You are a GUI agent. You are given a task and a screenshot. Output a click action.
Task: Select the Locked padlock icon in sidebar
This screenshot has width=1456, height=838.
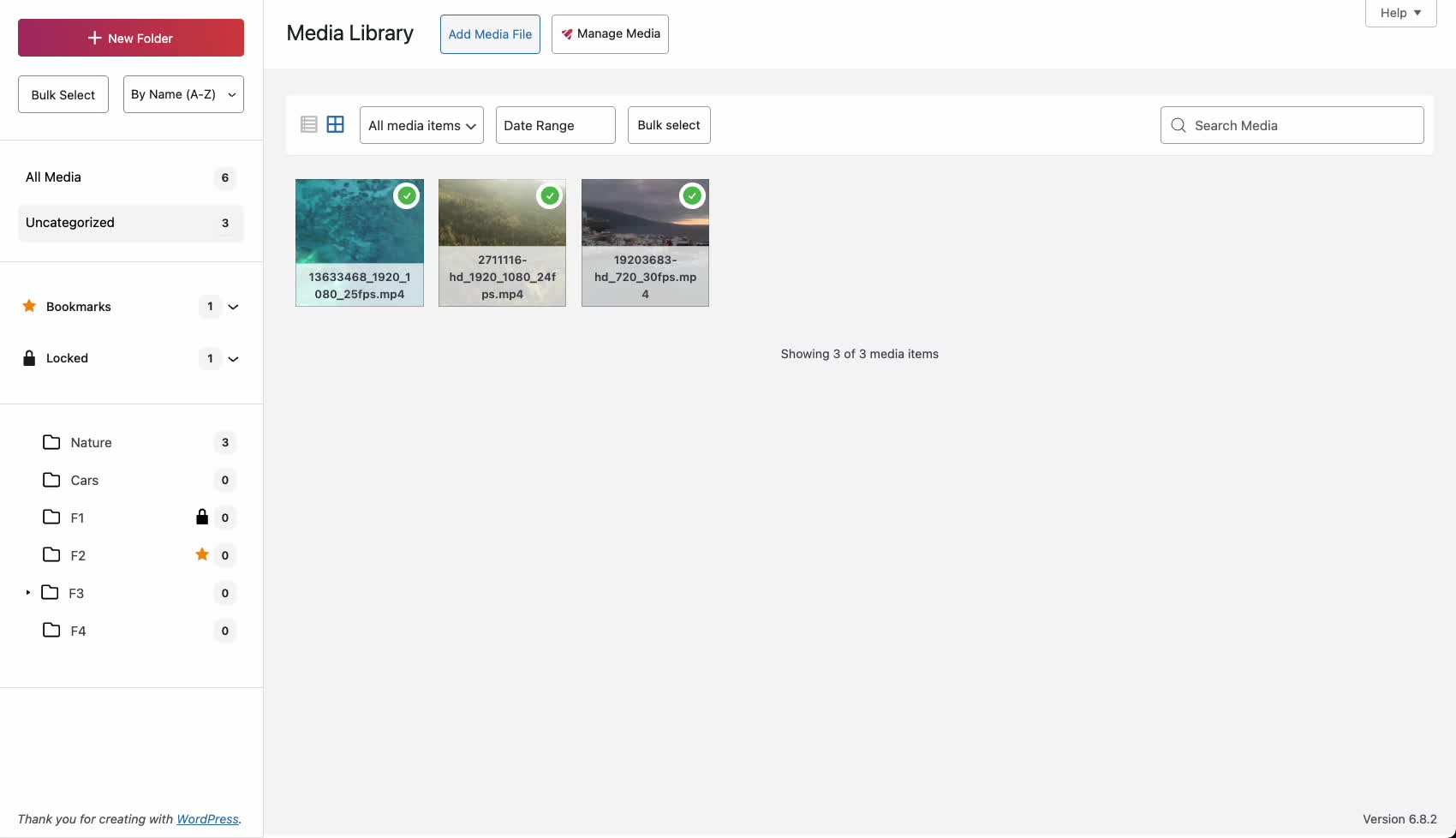coord(28,357)
